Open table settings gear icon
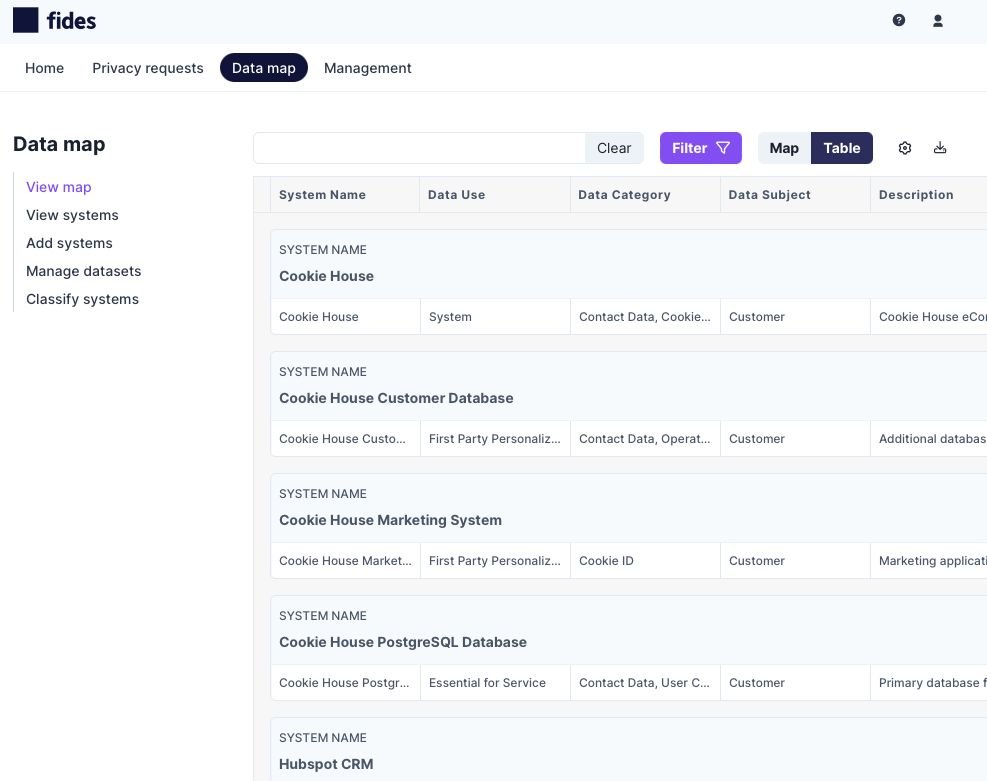Screen dimensions: 987x781 pos(905,148)
